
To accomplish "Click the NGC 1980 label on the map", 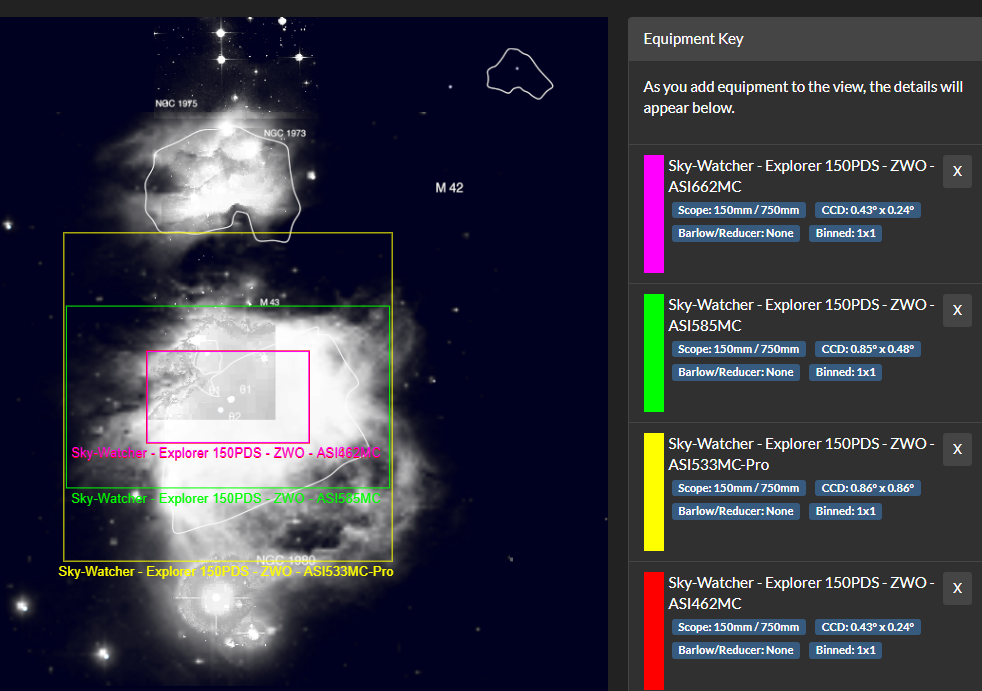I will tap(286, 559).
